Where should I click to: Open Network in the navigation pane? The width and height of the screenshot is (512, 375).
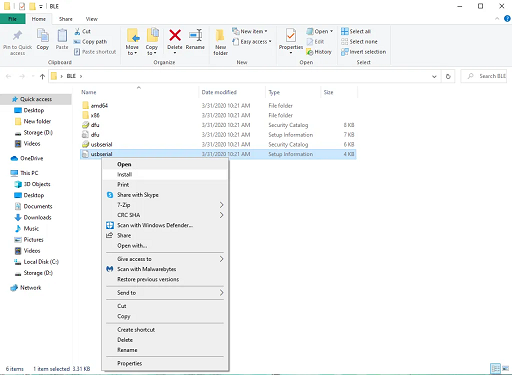(x=26, y=288)
